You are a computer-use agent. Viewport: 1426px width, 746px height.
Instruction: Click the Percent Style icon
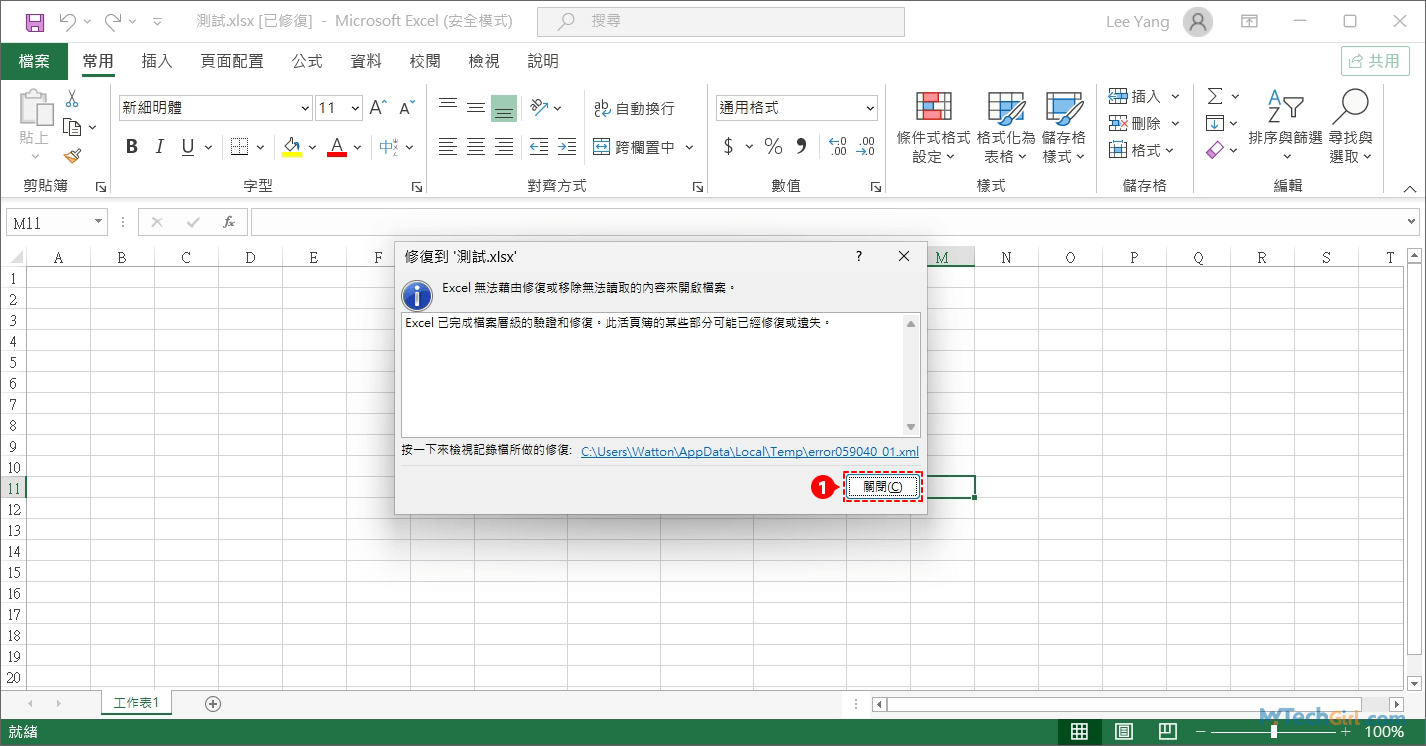tap(773, 147)
